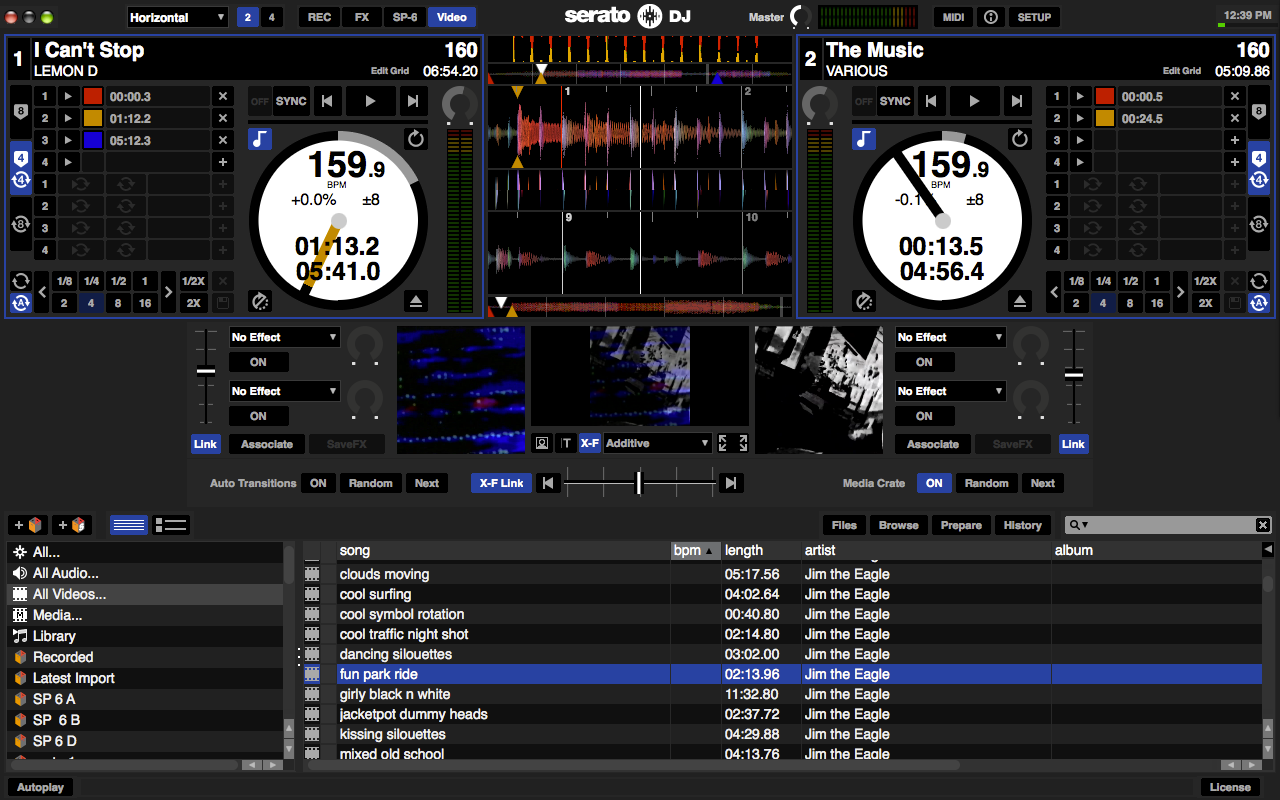Trigger deck 1 cue point 2 play arrow
The height and width of the screenshot is (800, 1280).
(67, 119)
